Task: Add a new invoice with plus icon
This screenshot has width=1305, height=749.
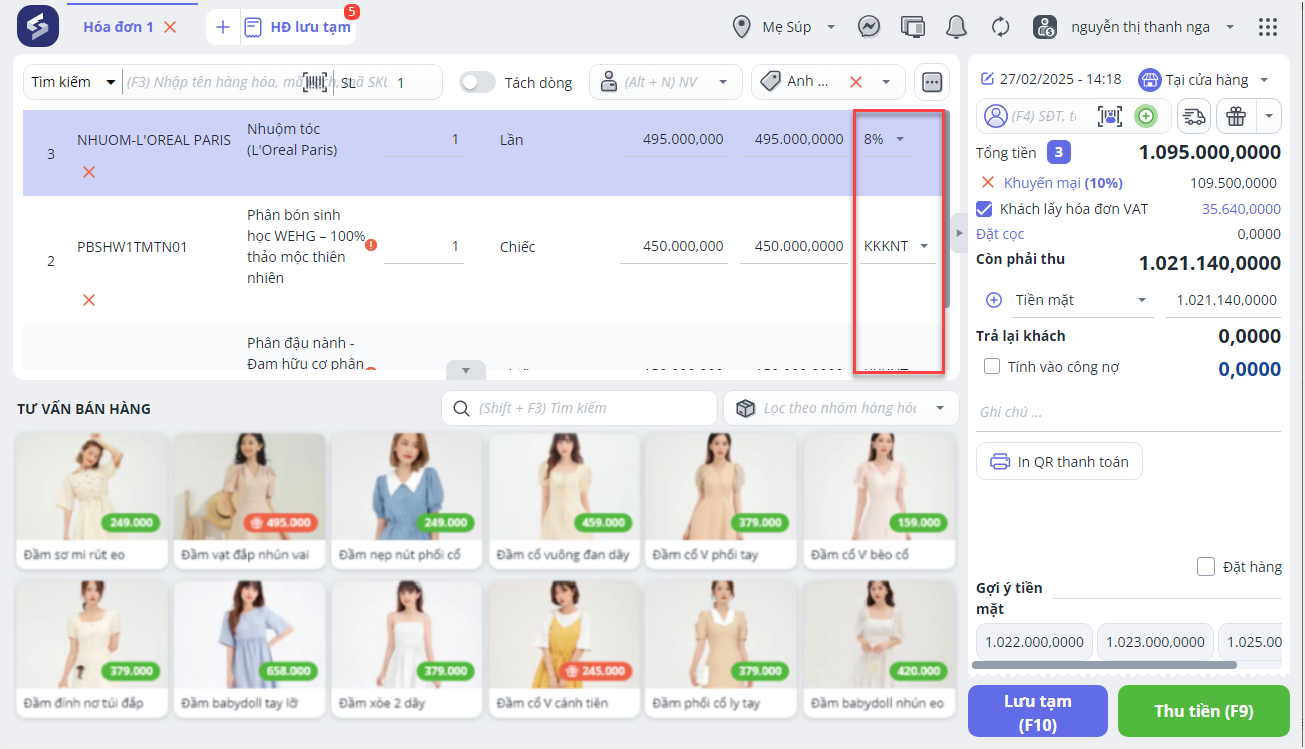Action: point(223,27)
